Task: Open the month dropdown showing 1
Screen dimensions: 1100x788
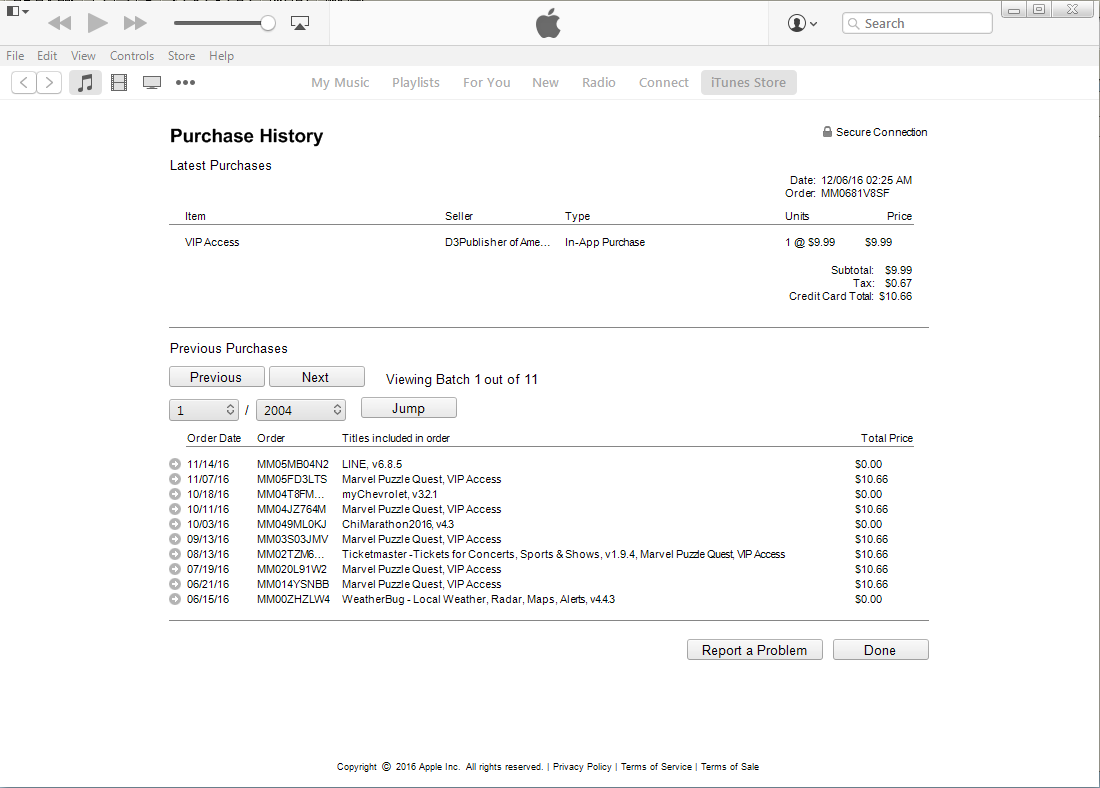Action: click(x=204, y=410)
